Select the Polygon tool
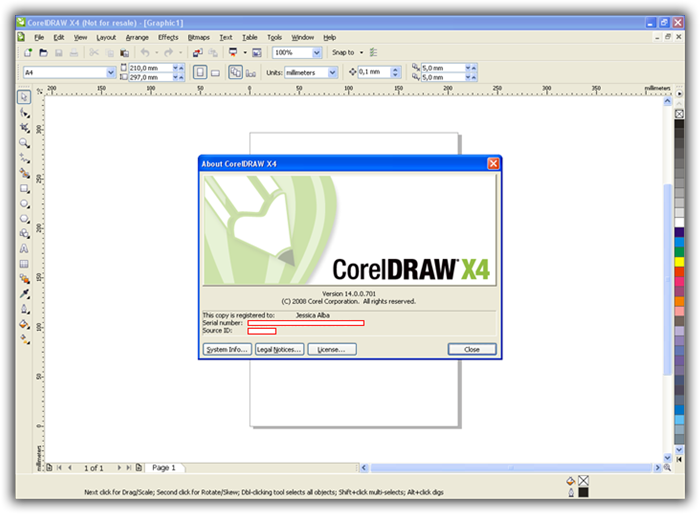The image size is (700, 514). pyautogui.click(x=24, y=219)
